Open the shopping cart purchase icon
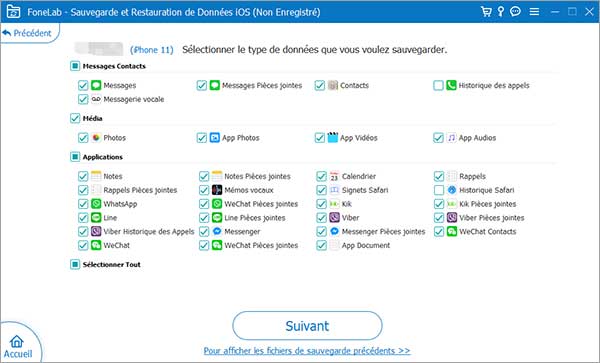This screenshot has height=363, width=600. pyautogui.click(x=486, y=11)
